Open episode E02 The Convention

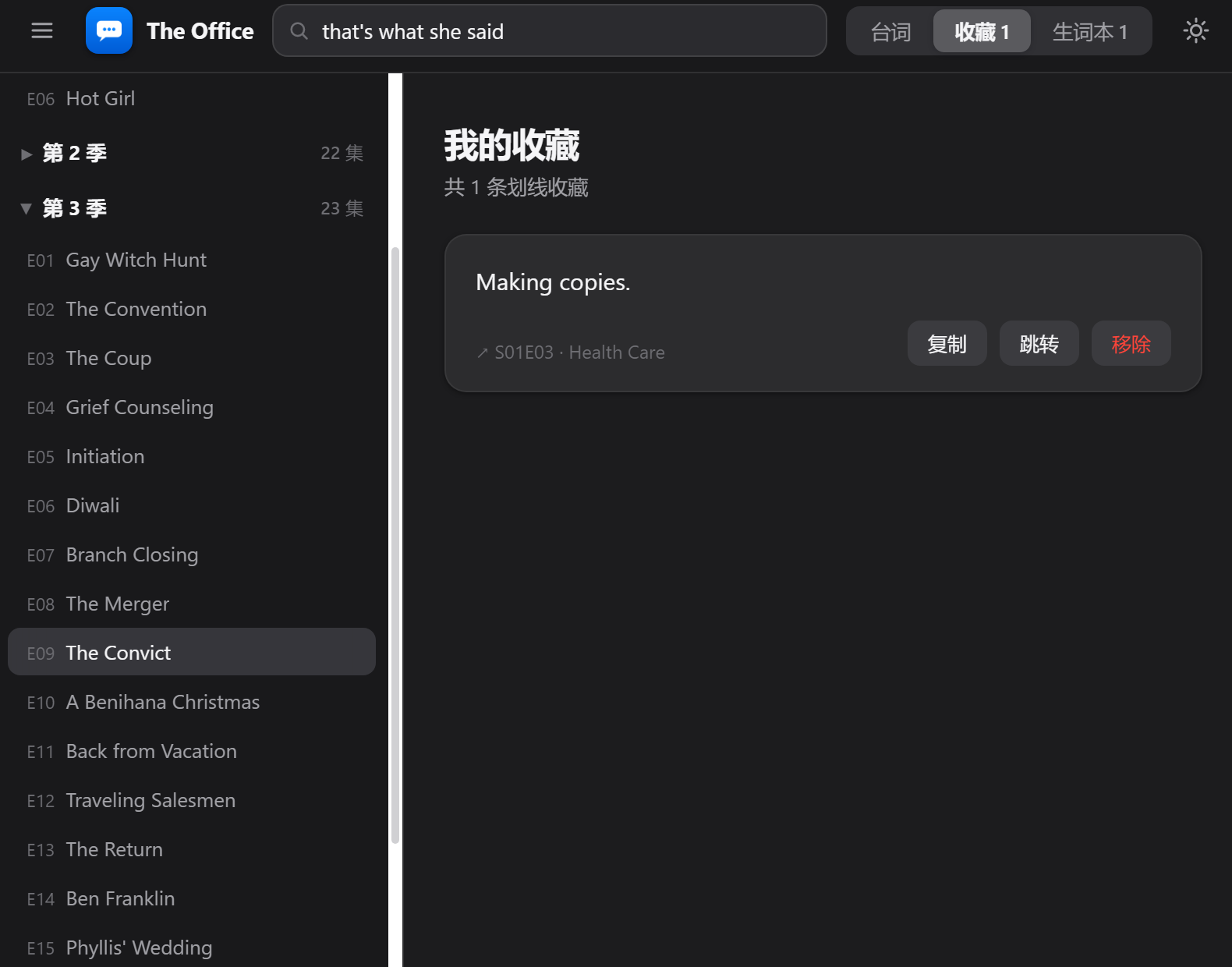[x=192, y=309]
